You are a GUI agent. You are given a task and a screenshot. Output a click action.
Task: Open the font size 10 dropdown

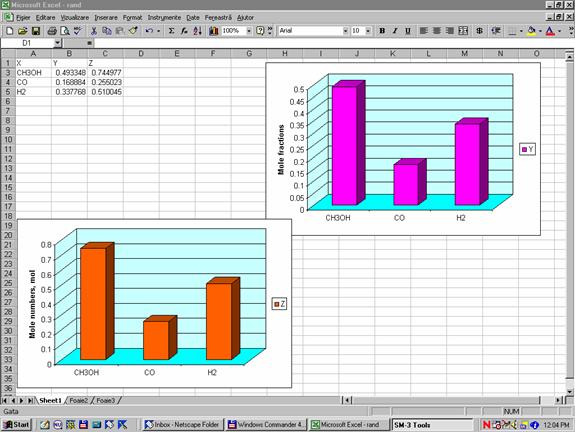[368, 31]
